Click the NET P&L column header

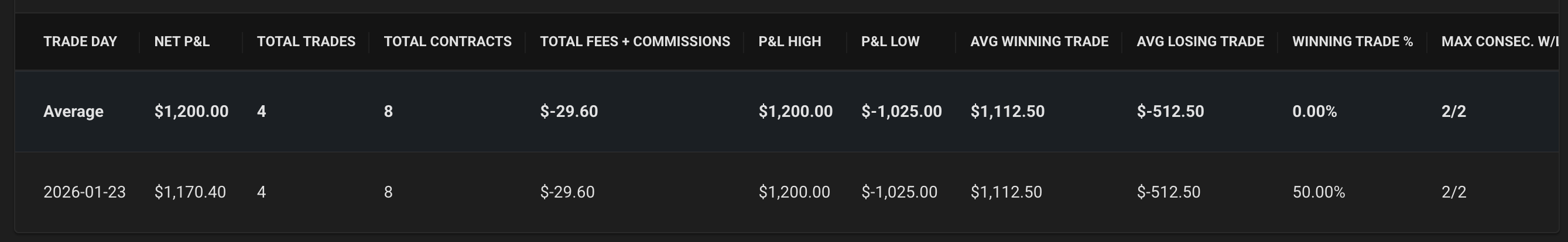tap(182, 42)
